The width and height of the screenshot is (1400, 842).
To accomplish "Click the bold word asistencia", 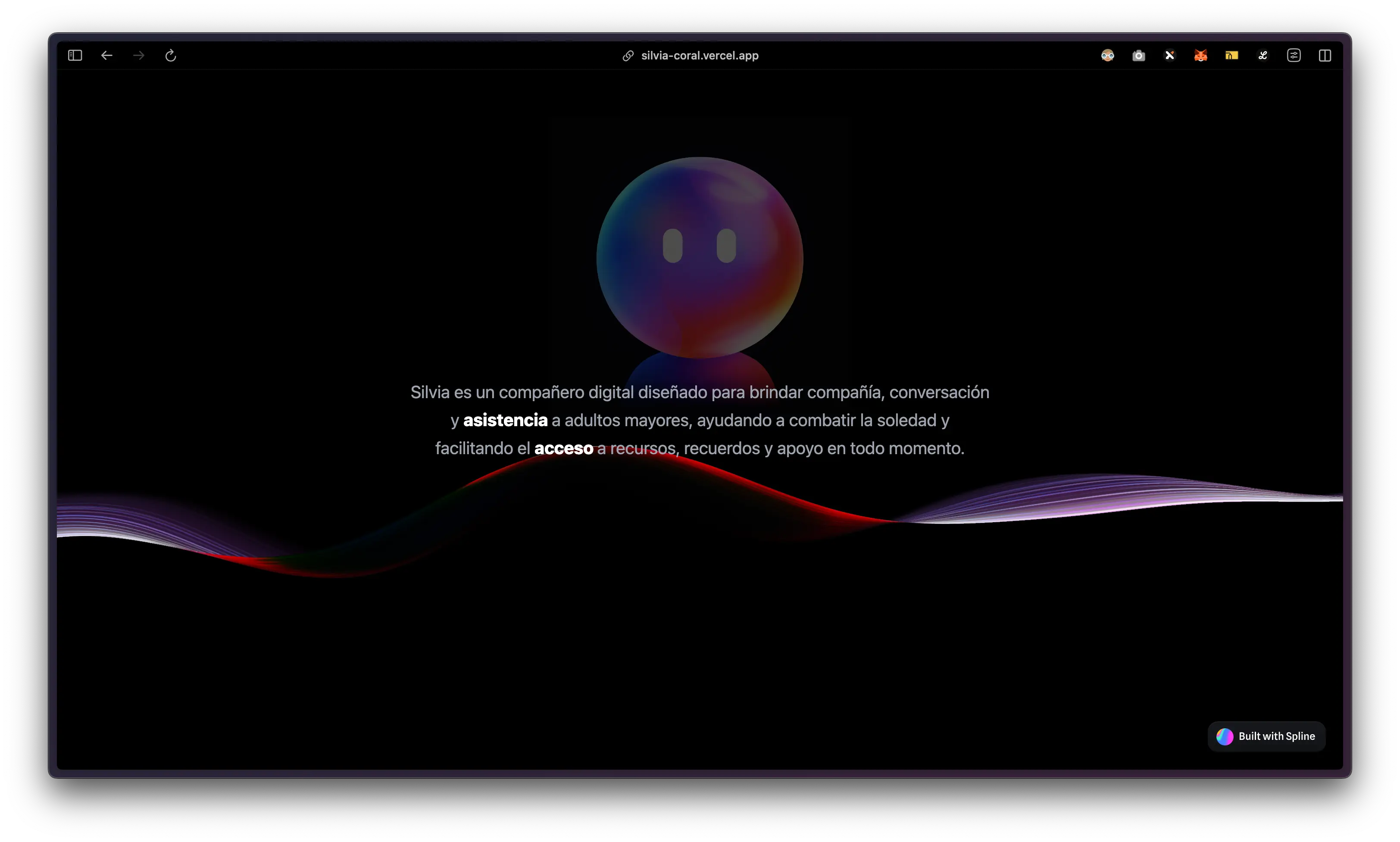I will [x=505, y=421].
